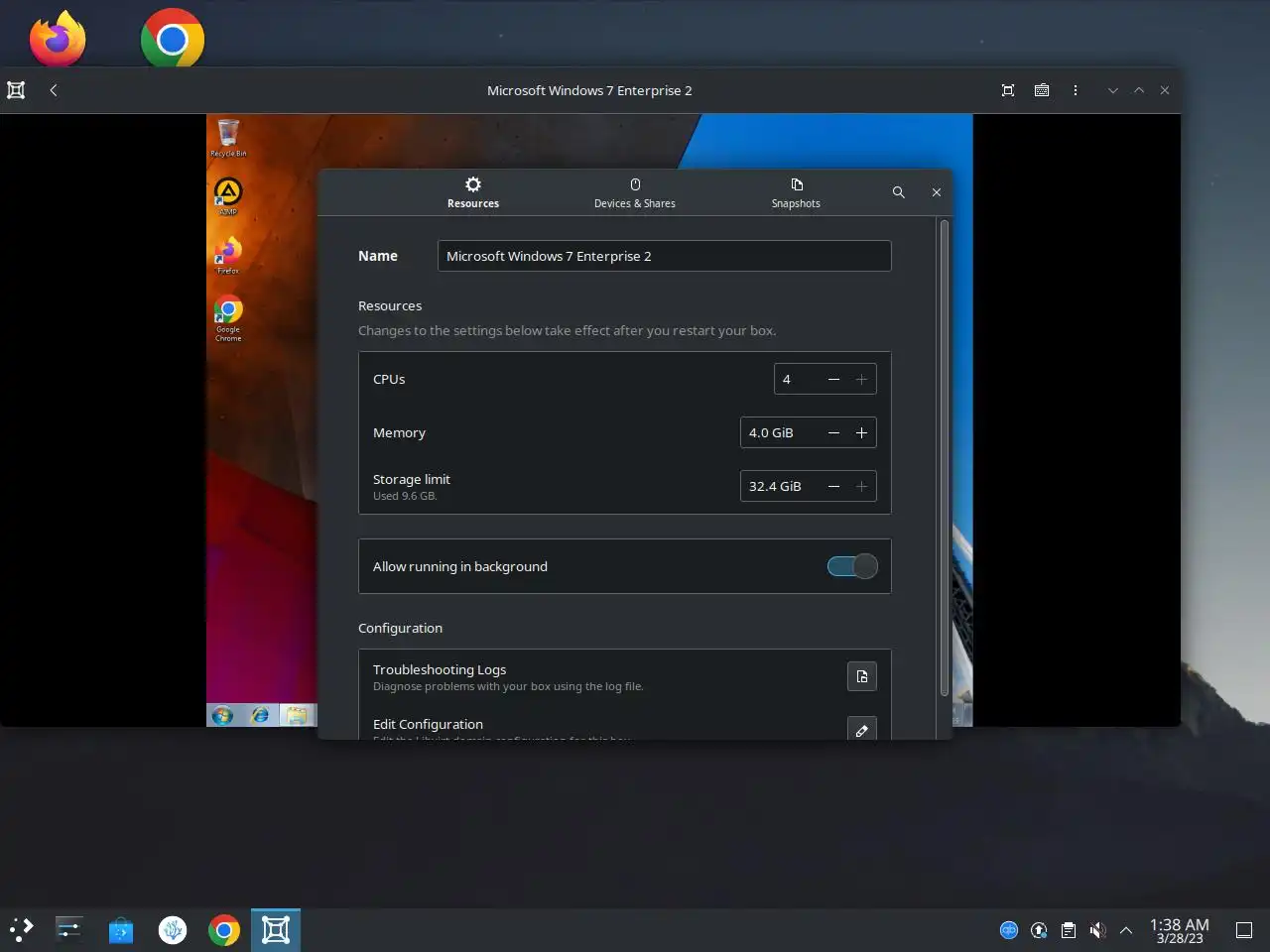
Task: Click the Boxes task in the taskbar
Action: coord(275,929)
